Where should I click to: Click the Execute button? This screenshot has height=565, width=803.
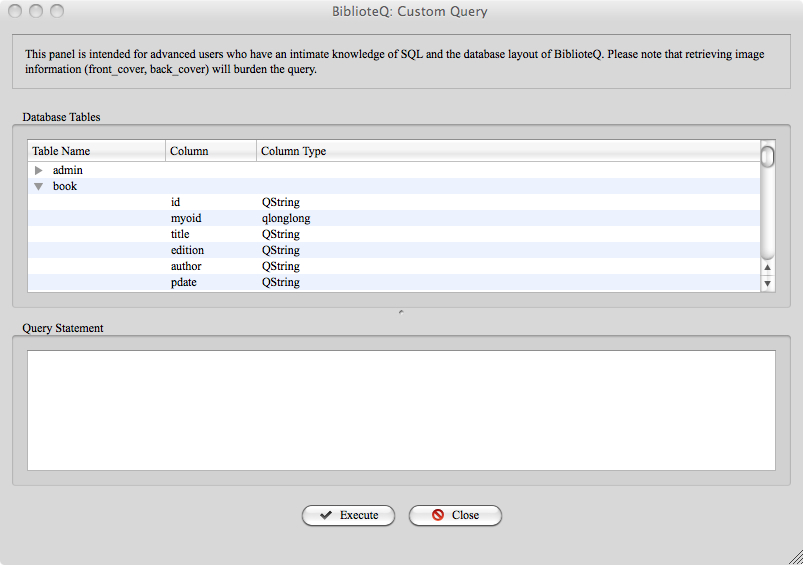[x=348, y=515]
